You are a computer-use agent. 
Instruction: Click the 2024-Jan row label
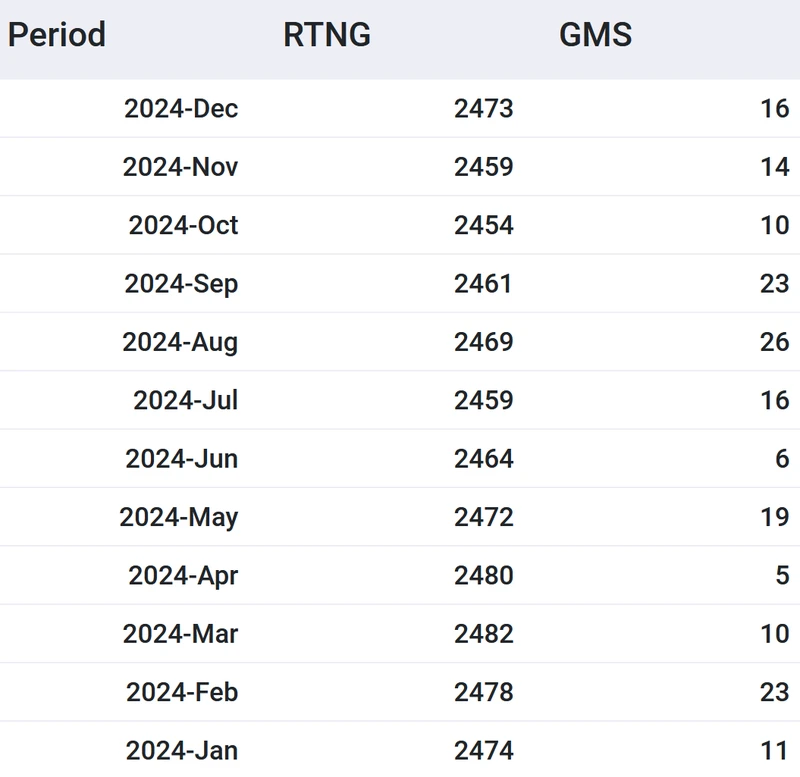click(x=182, y=750)
